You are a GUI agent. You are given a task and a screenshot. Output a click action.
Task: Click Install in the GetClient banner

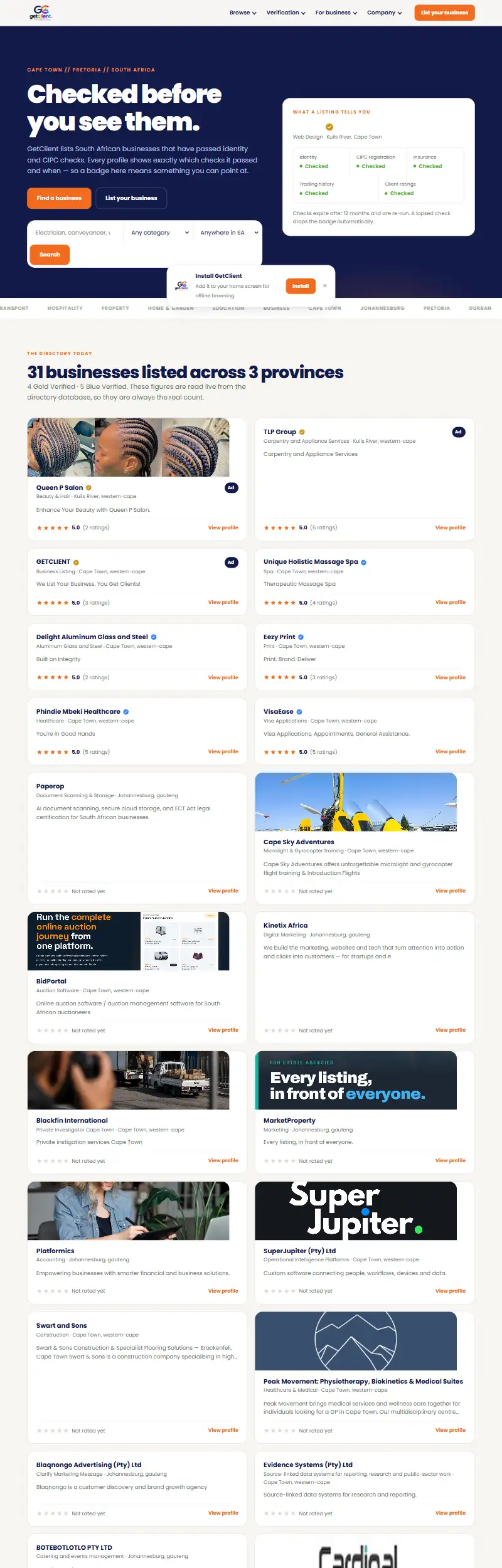301,286
